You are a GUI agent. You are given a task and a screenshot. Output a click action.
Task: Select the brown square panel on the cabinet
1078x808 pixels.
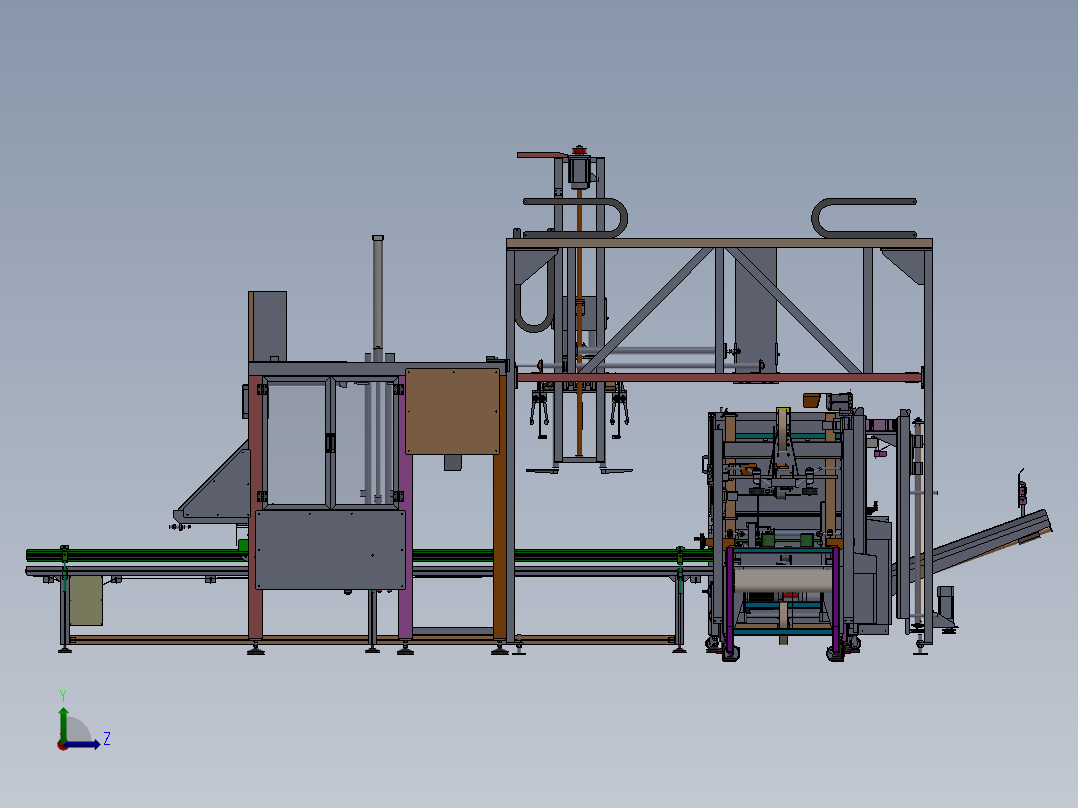tap(452, 411)
